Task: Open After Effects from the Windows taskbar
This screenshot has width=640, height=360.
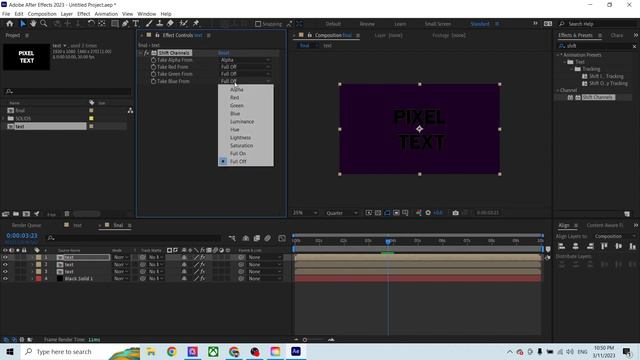Action: coord(296,351)
